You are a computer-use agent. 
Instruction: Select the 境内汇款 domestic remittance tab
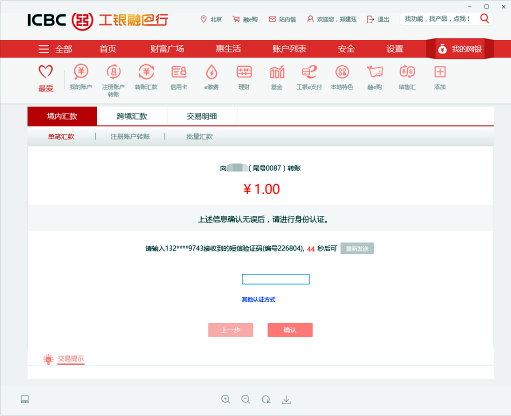[62, 116]
